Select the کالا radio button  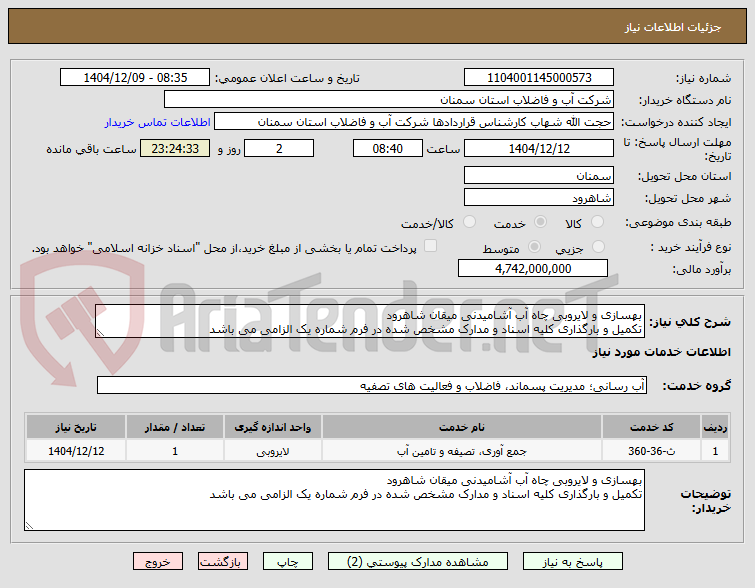tap(597, 222)
